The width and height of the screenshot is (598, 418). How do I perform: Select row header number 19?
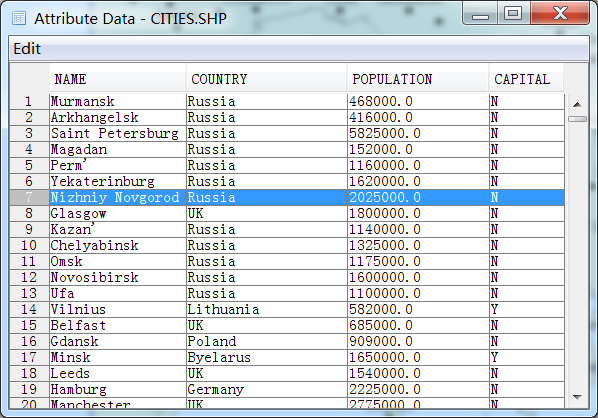coord(29,390)
